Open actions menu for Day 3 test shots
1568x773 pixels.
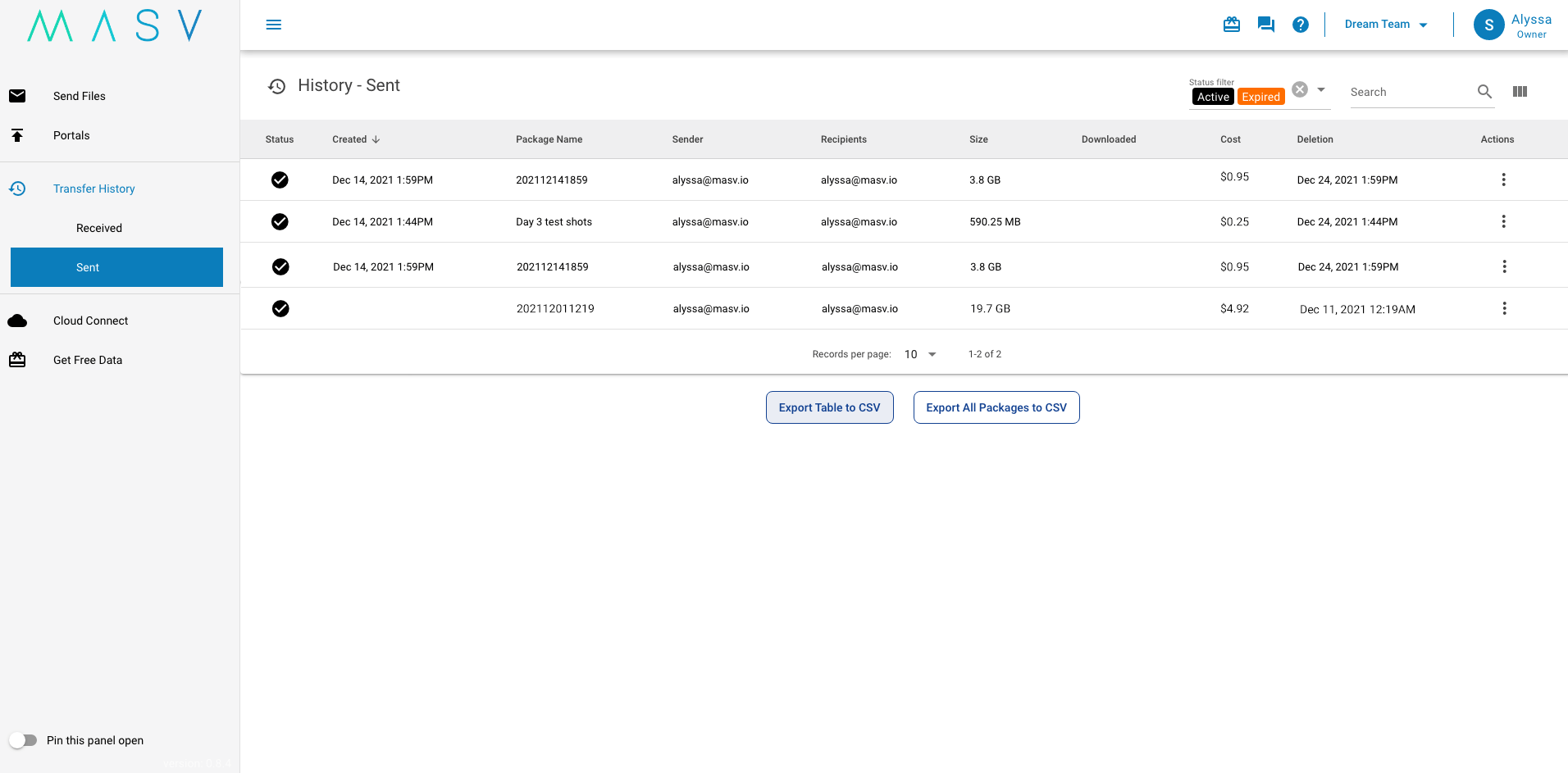click(x=1503, y=221)
